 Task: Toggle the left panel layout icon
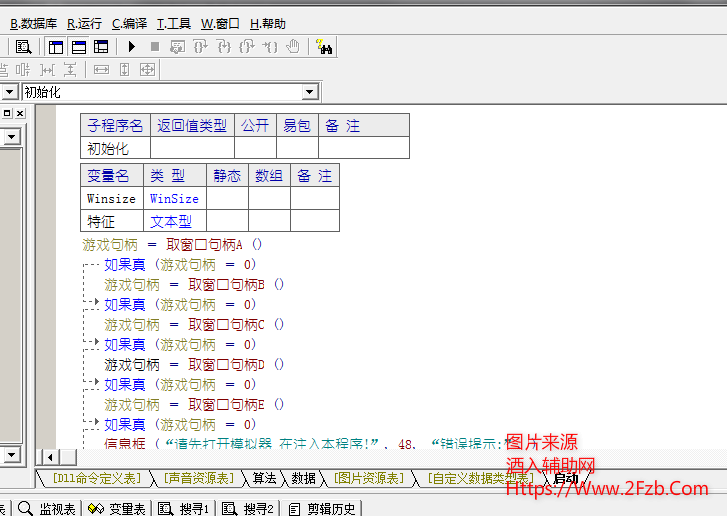coord(55,46)
